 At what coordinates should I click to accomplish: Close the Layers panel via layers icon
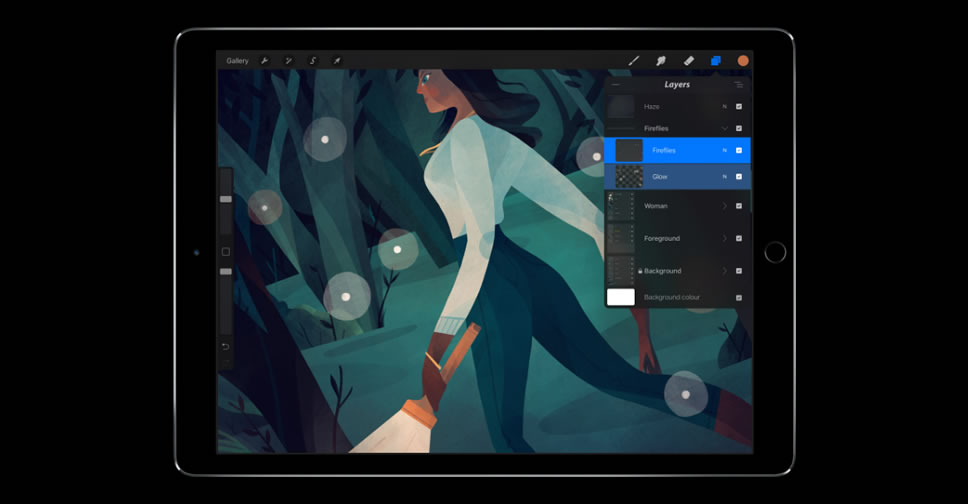716,61
